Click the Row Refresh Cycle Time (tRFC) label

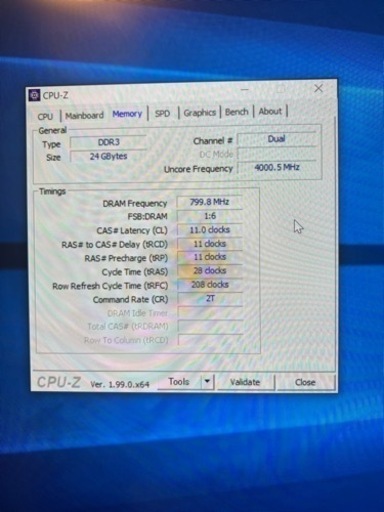pyautogui.click(x=110, y=286)
